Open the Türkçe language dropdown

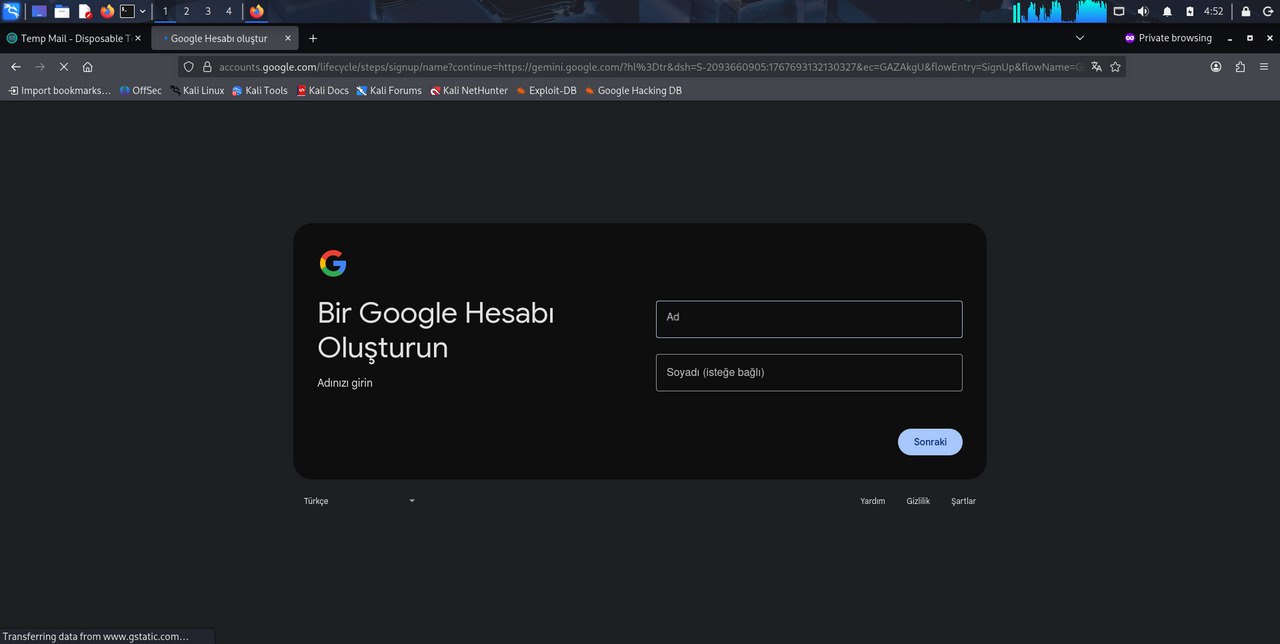coord(359,501)
